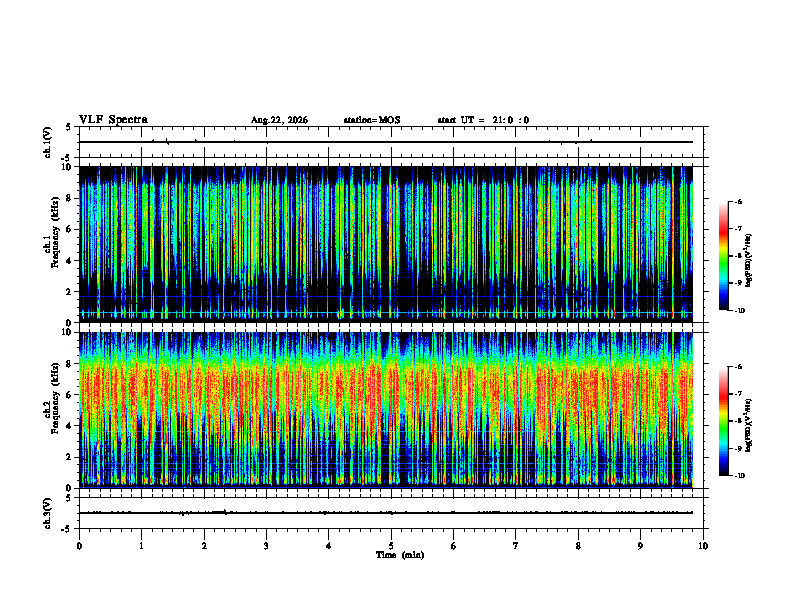Click the 8 kHz tick on ch.1 axis
This screenshot has width=792, height=612.
(70, 198)
